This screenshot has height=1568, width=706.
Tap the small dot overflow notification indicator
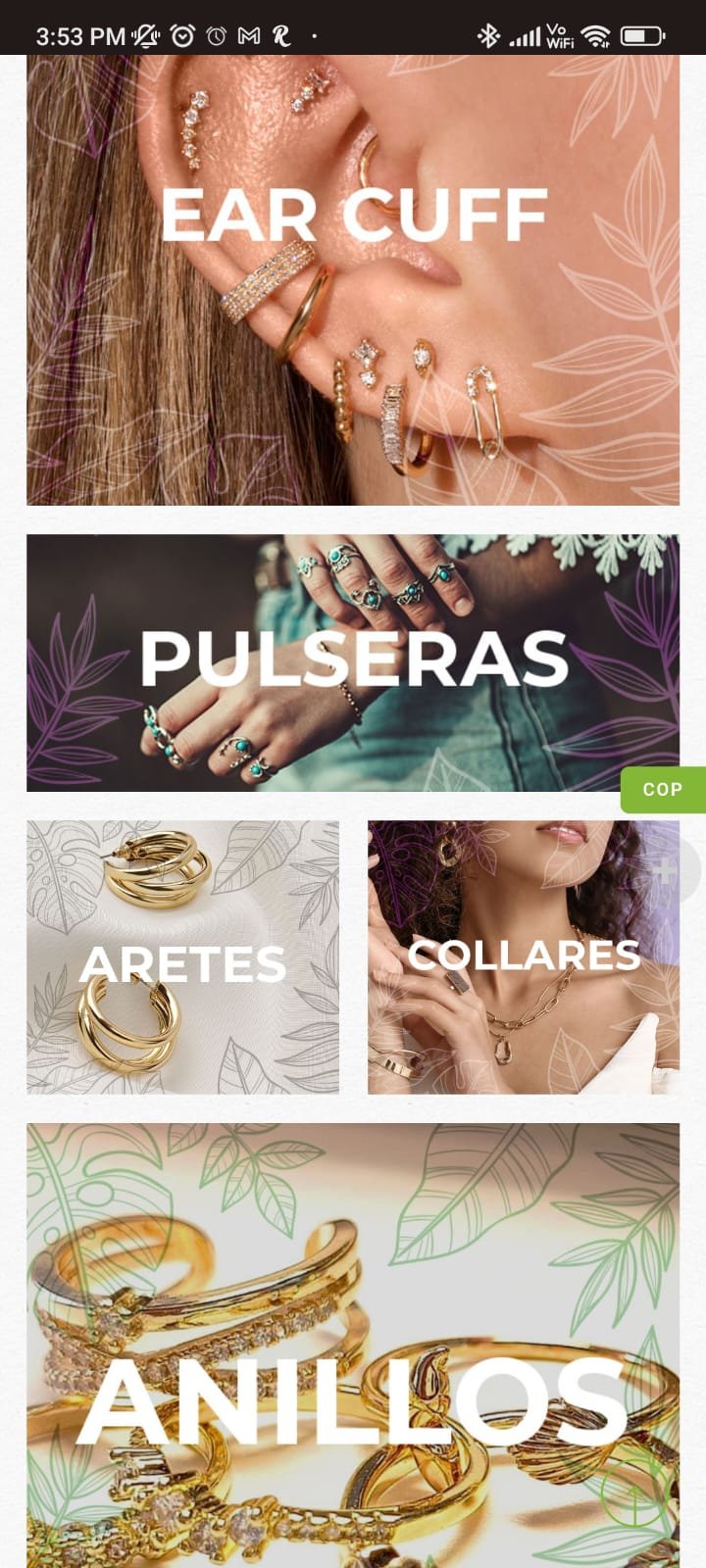[315, 37]
